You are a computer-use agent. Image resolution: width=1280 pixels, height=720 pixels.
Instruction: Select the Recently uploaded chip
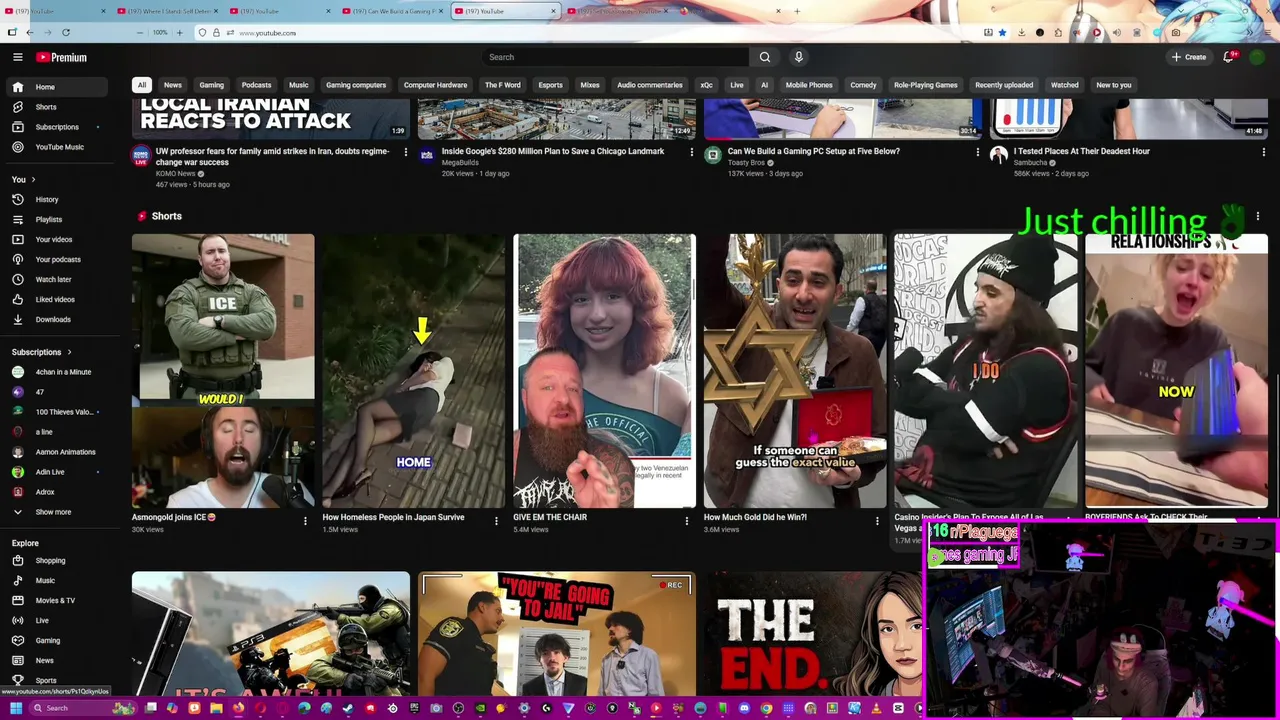click(x=1004, y=85)
